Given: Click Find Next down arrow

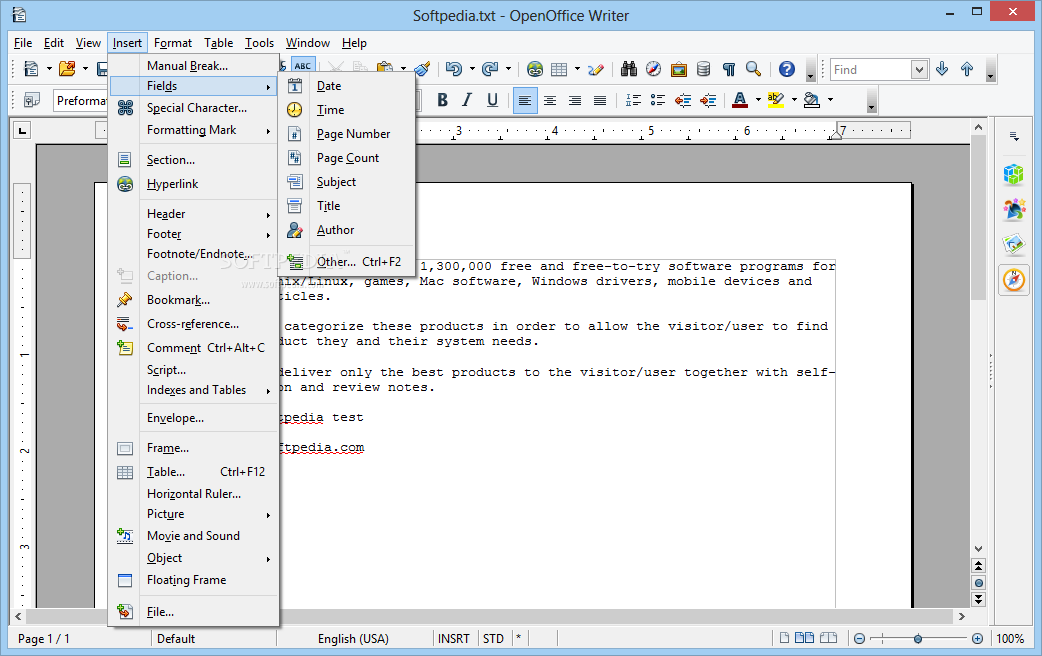Looking at the screenshot, I should [942, 69].
